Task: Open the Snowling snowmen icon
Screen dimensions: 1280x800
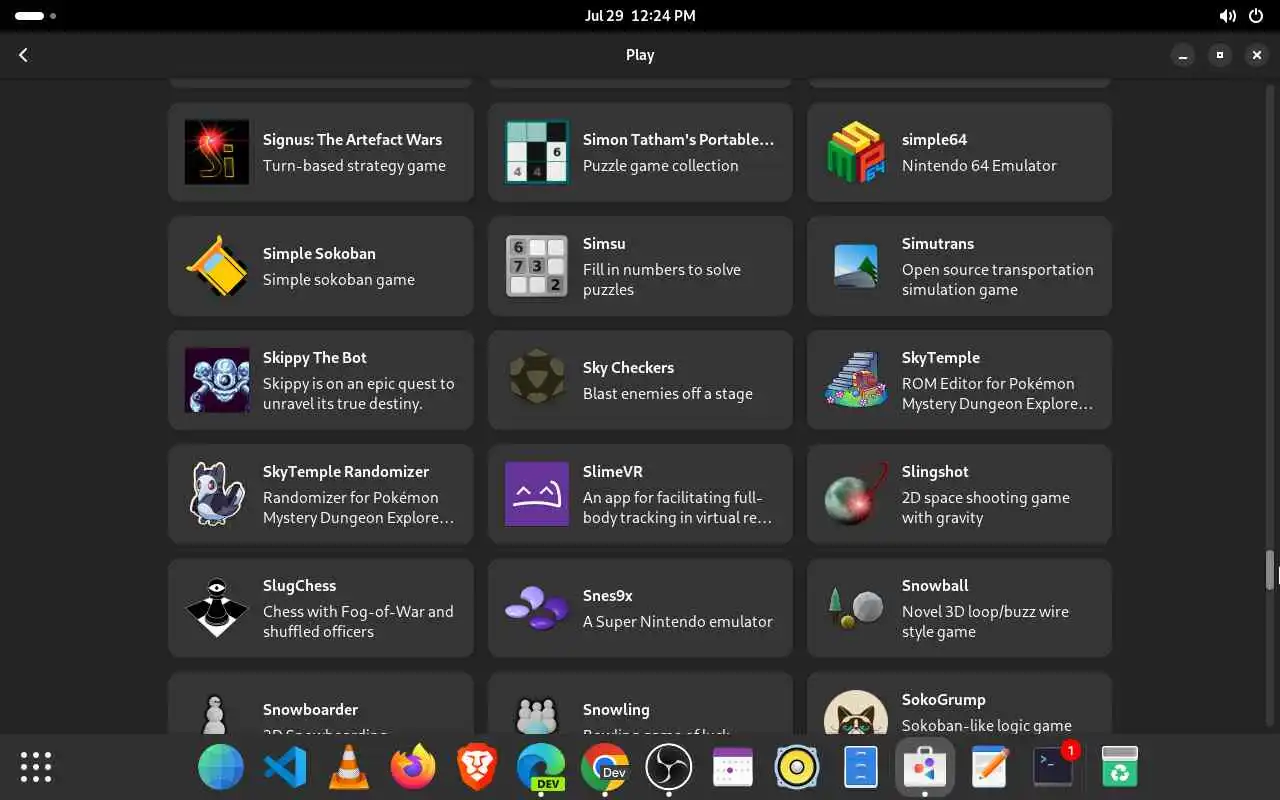Action: (537, 713)
